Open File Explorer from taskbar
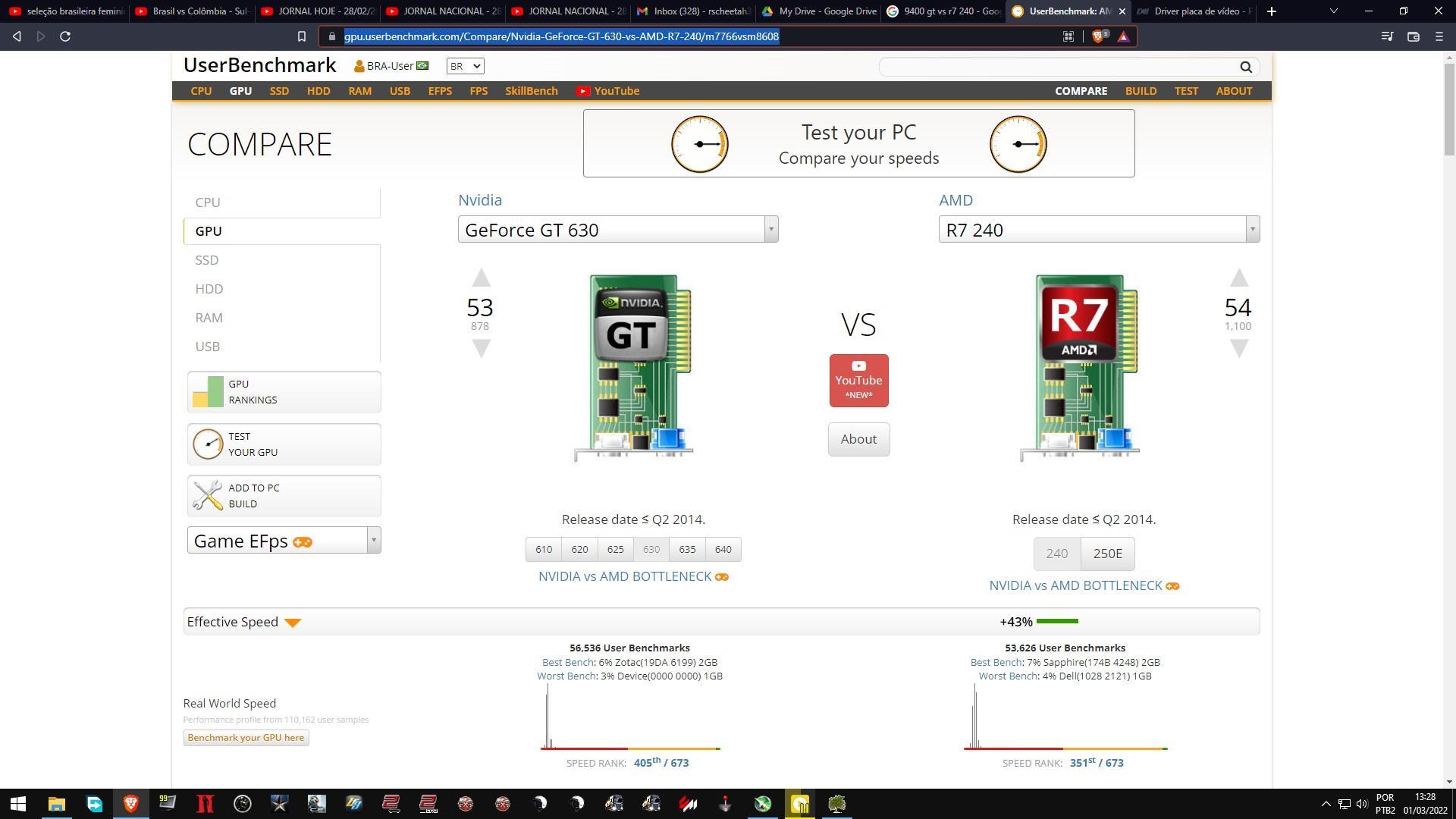Image resolution: width=1456 pixels, height=819 pixels. (x=57, y=804)
